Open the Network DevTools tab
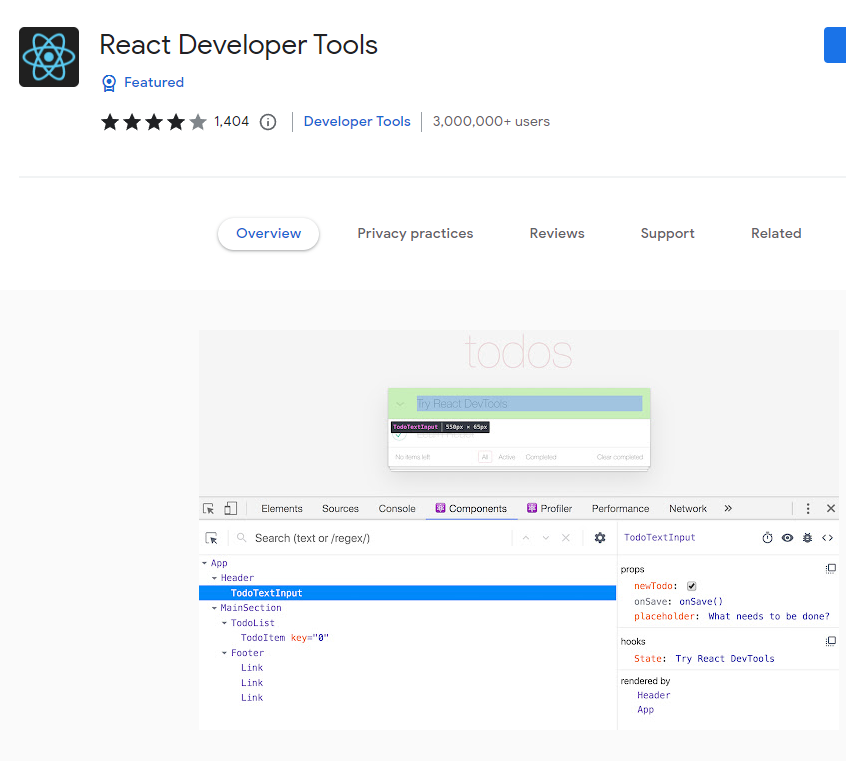The width and height of the screenshot is (846, 761). pos(687,508)
